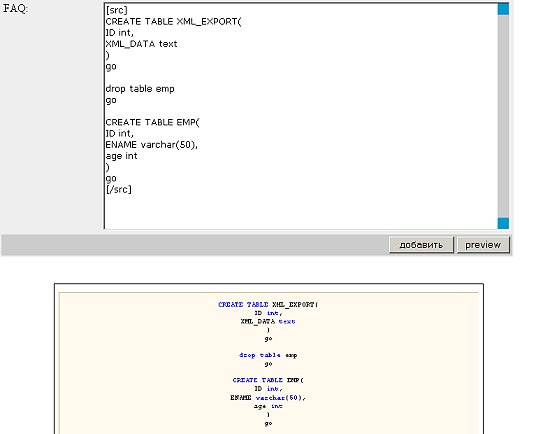Click on the [src] opening tag line
The height and width of the screenshot is (434, 536).
point(117,10)
